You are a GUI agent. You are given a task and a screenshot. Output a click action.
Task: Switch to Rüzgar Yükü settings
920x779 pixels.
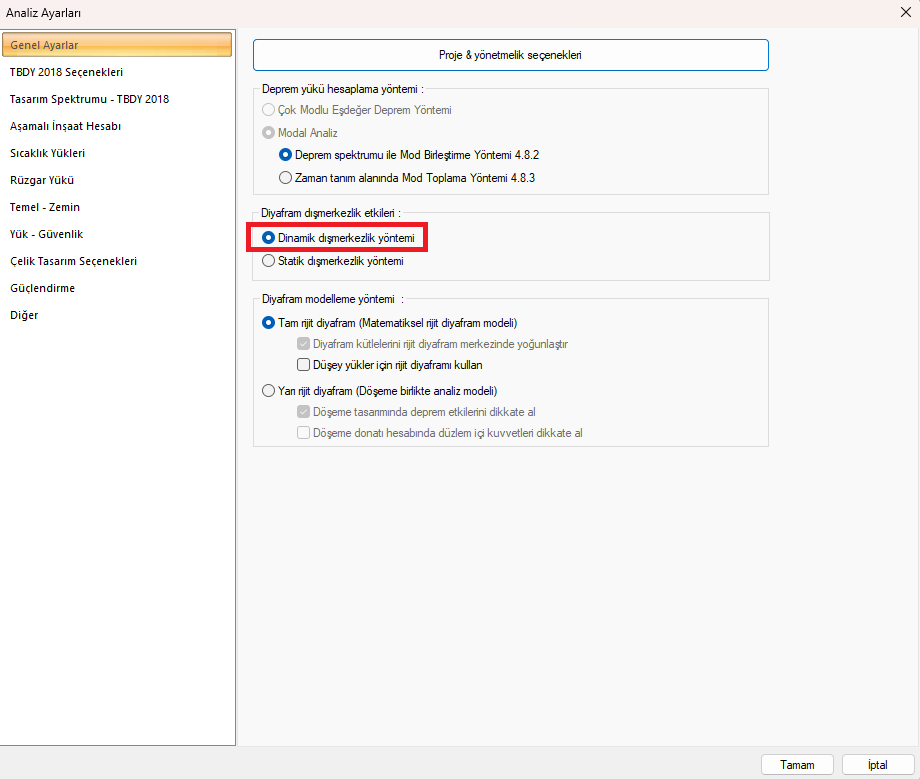pos(42,180)
